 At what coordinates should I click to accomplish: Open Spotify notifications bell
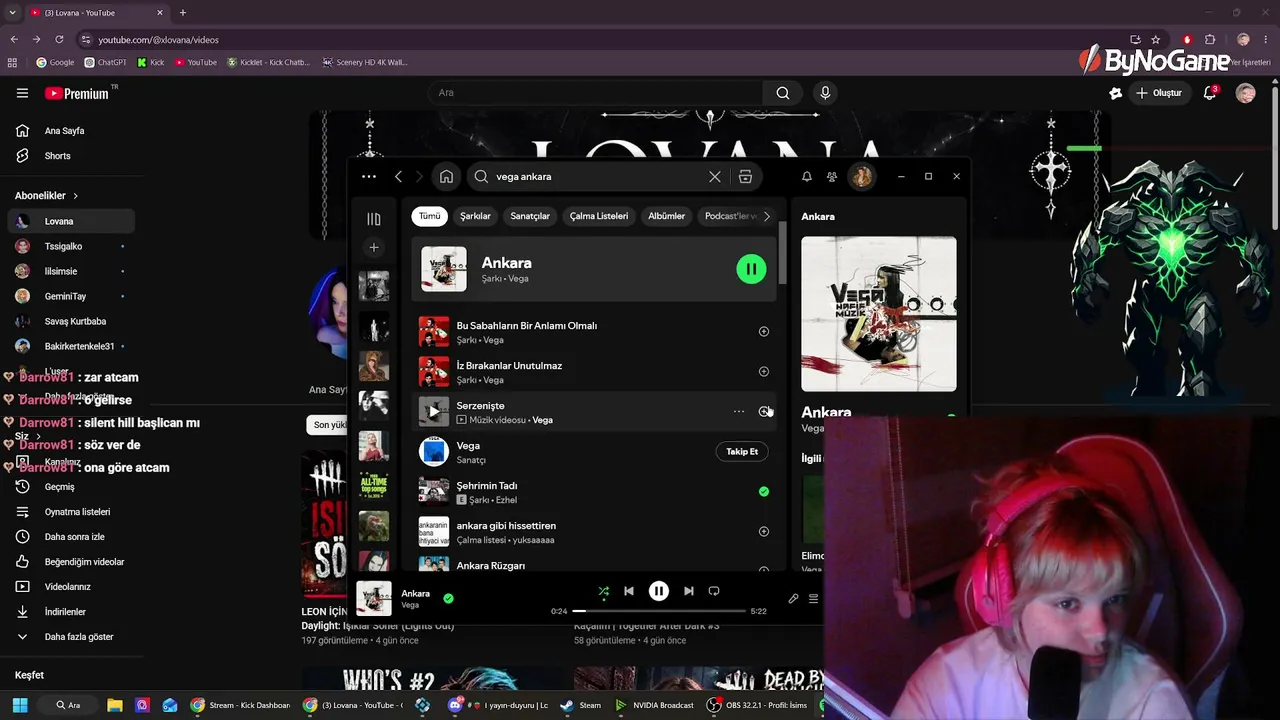tap(807, 177)
